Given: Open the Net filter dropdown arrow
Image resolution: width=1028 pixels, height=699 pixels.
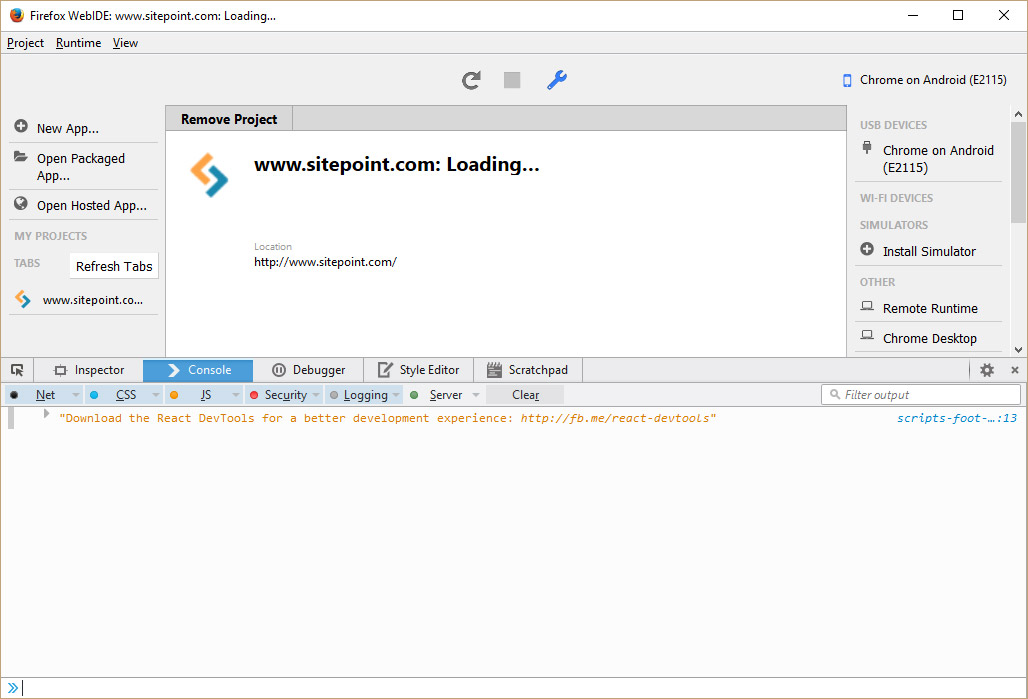Looking at the screenshot, I should (75, 395).
